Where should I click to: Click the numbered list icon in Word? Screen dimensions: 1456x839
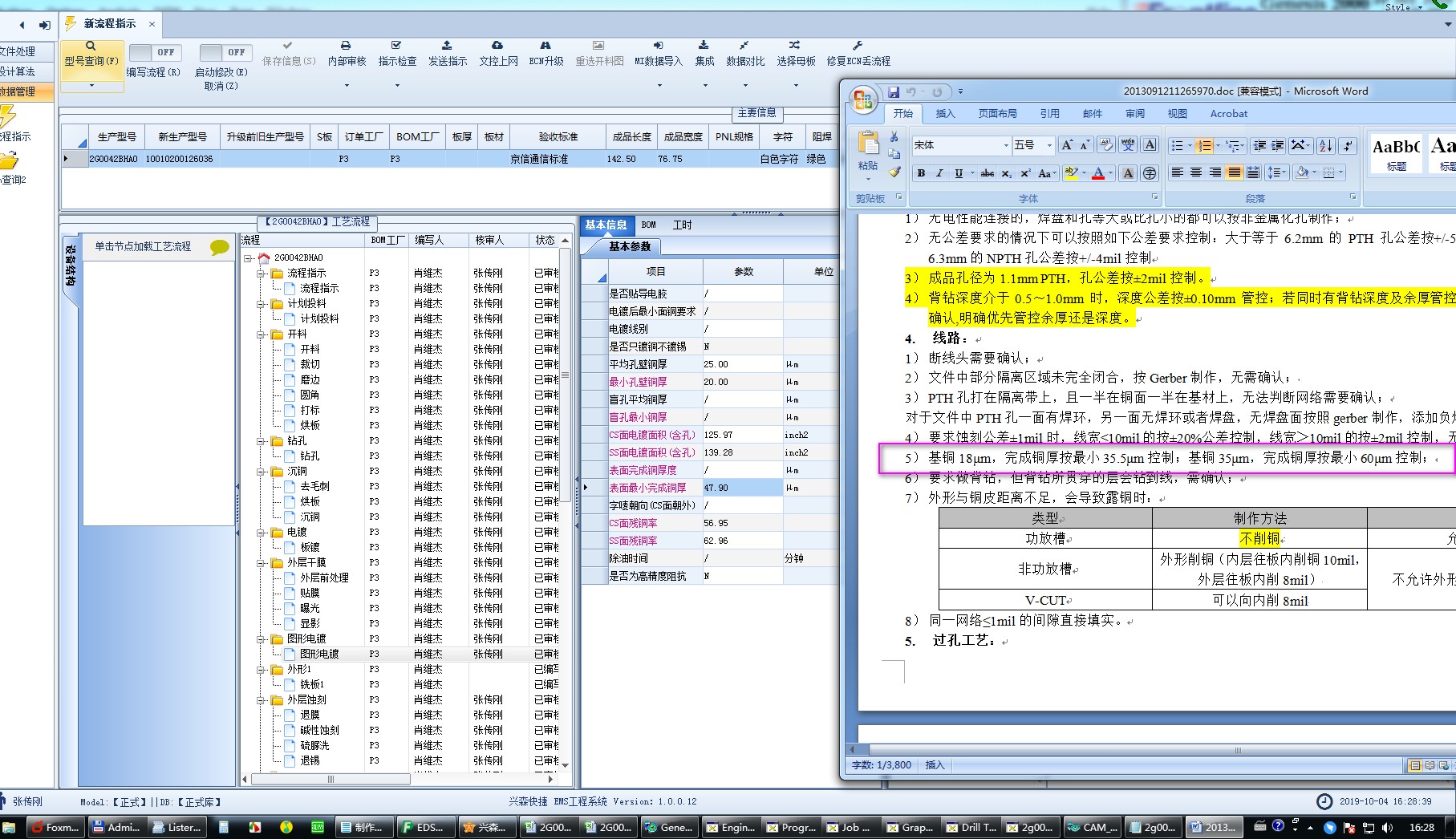[1203, 145]
